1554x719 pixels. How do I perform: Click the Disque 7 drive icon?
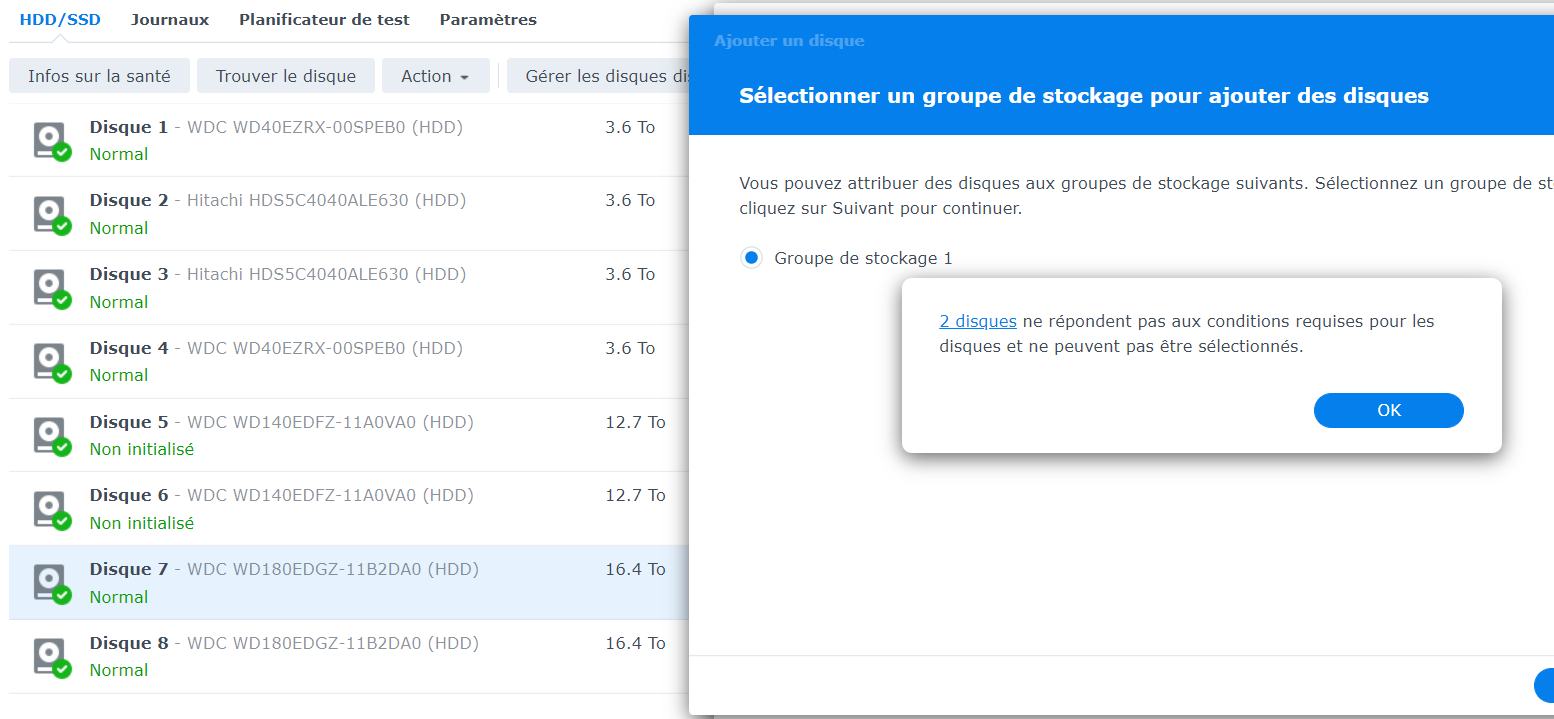(x=50, y=583)
